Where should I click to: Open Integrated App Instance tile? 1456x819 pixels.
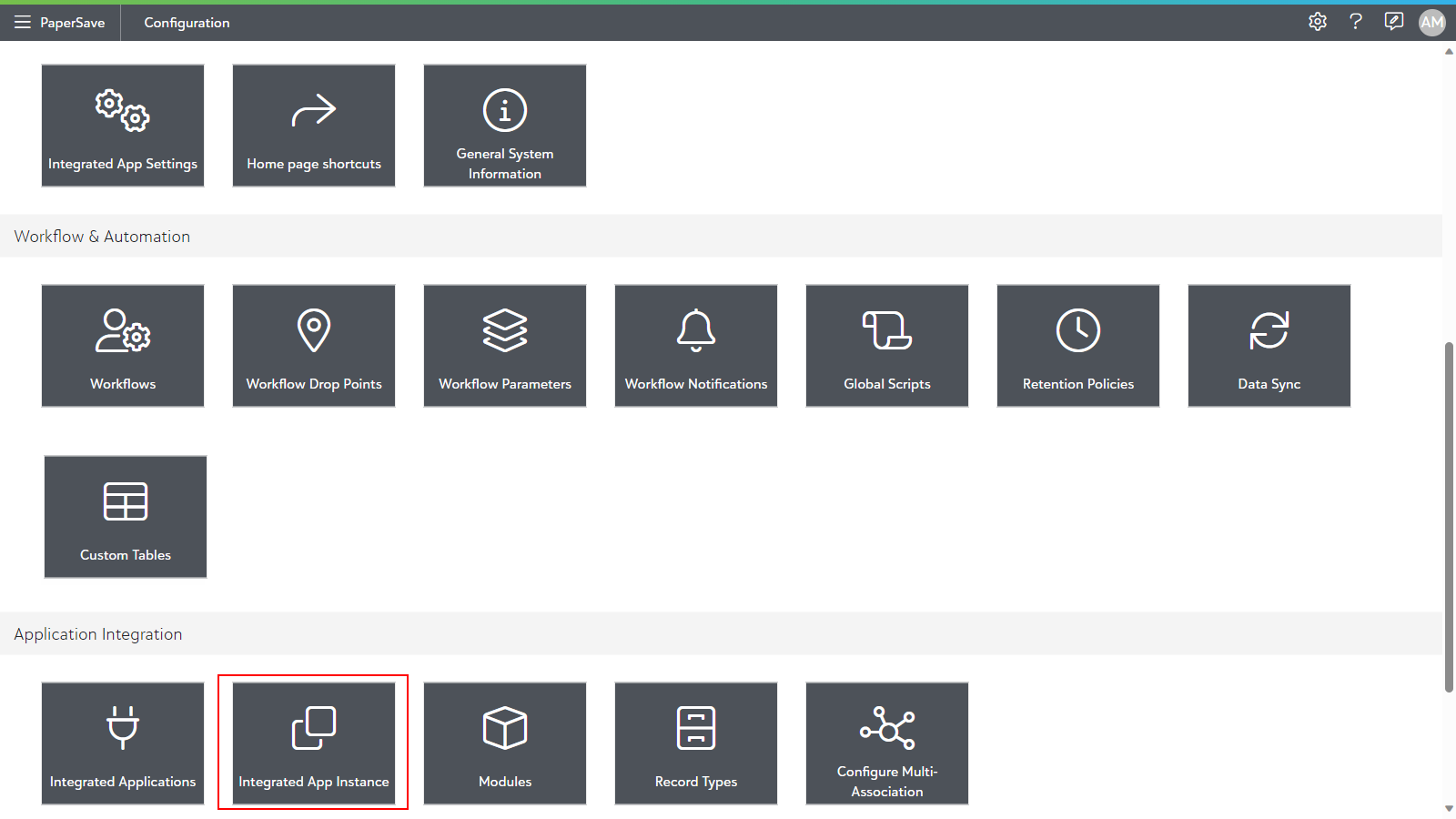[x=314, y=743]
